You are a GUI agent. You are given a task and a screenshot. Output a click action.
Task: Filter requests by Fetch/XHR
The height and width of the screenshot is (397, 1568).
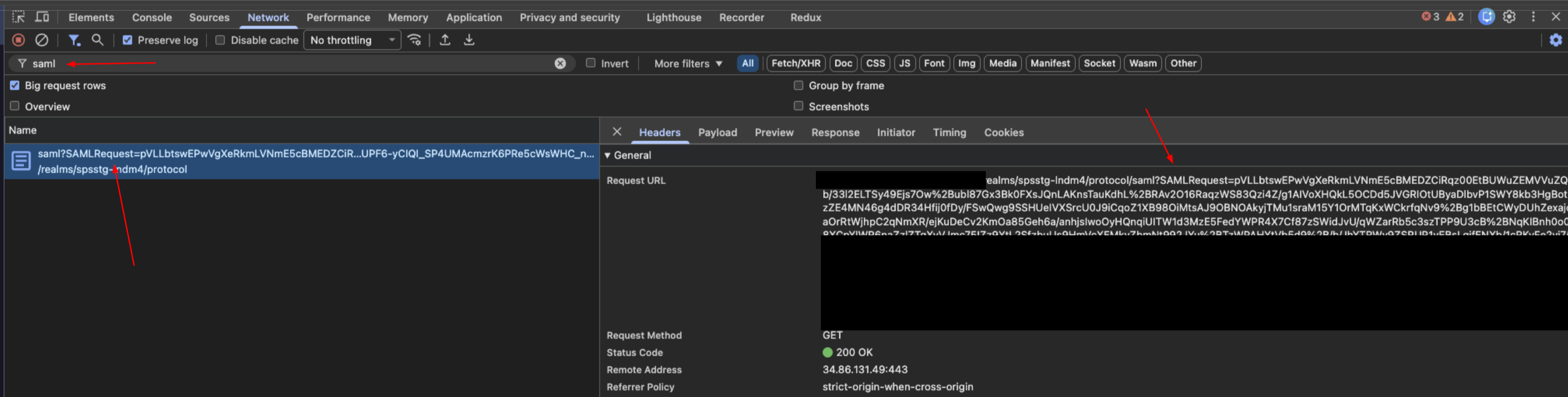(x=796, y=63)
